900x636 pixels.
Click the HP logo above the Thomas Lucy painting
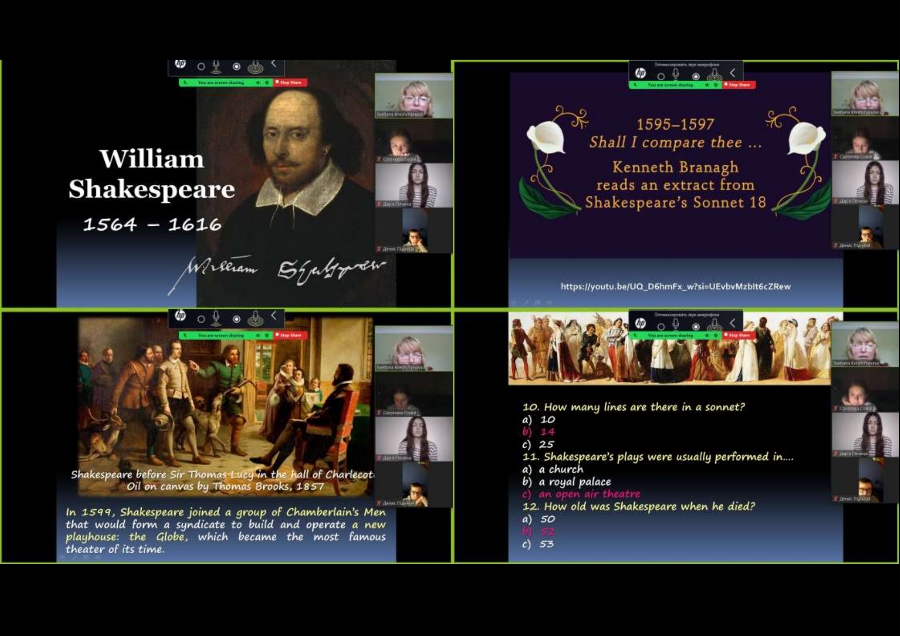(180, 315)
